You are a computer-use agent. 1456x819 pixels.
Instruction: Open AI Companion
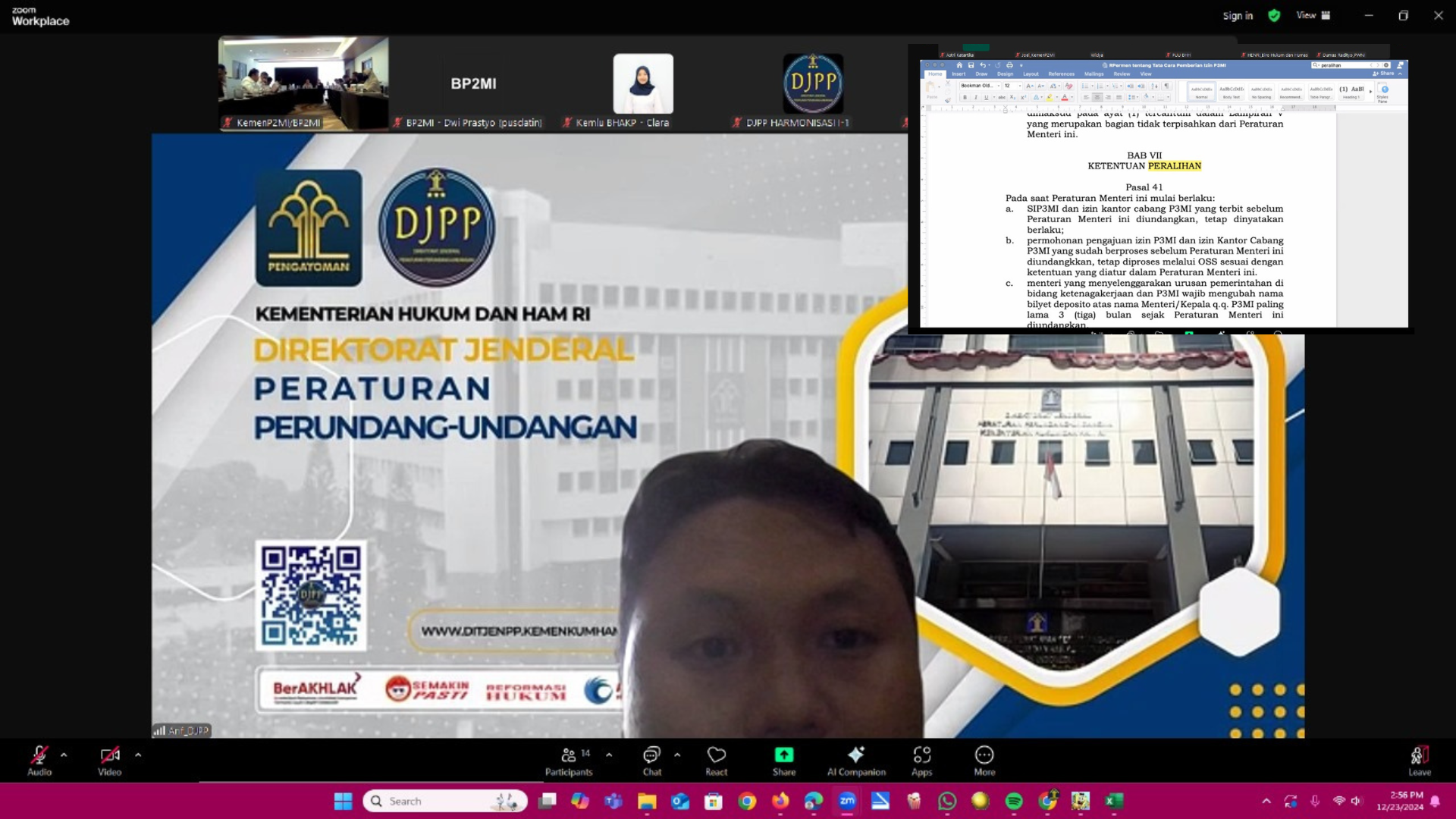(x=856, y=761)
